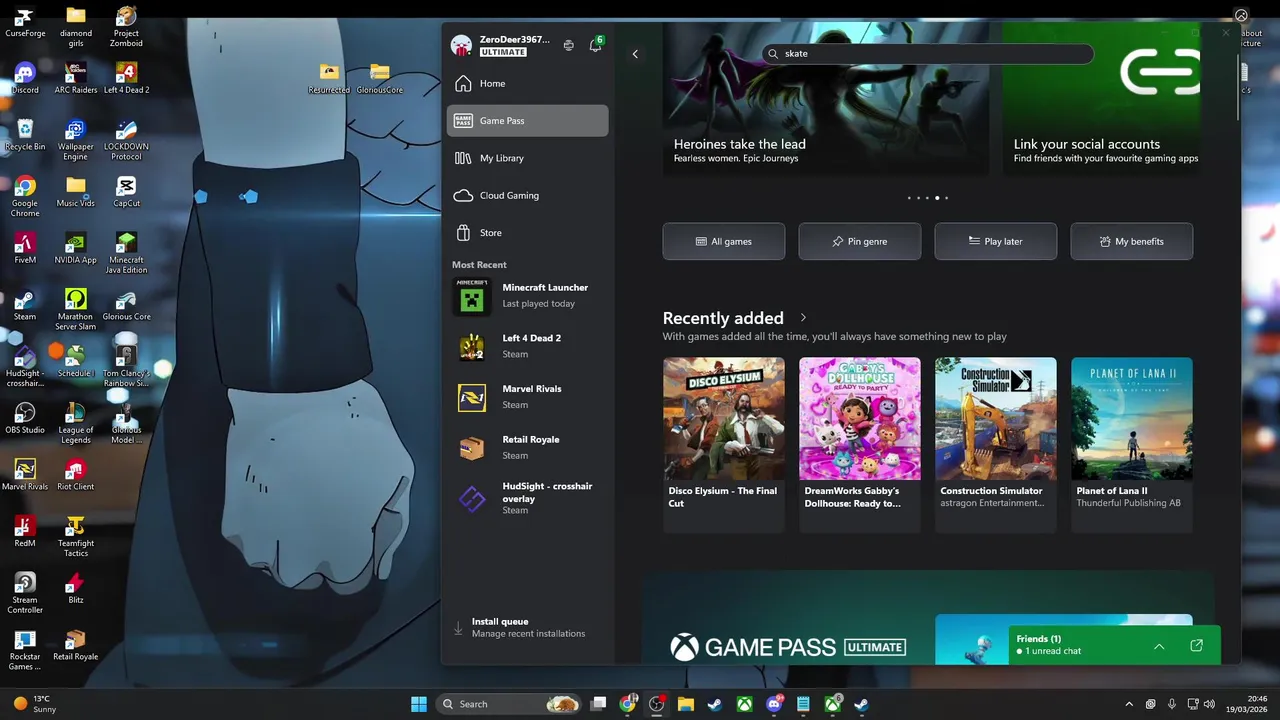Open Planet of Lana II card
This screenshot has width=1280, height=720.
click(x=1132, y=445)
